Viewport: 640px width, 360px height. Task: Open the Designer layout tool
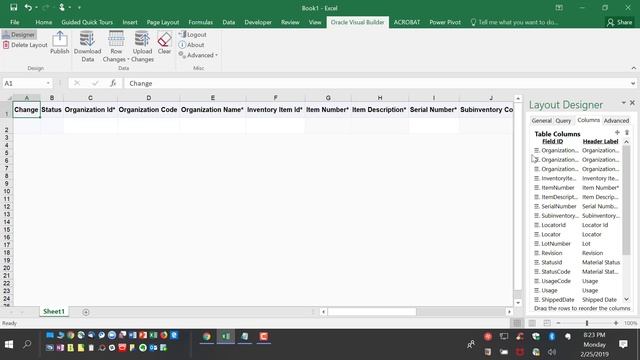pyautogui.click(x=19, y=35)
